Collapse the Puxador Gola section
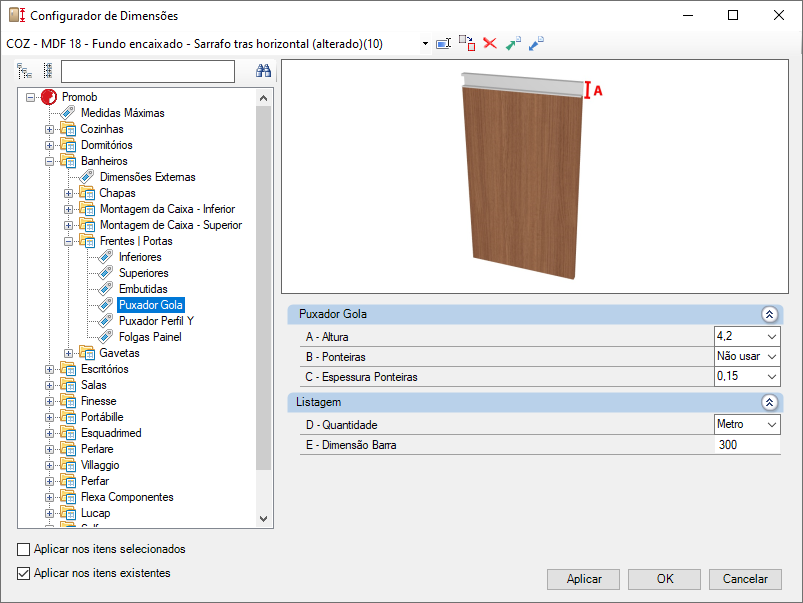Image resolution: width=803 pixels, height=603 pixels. point(769,314)
